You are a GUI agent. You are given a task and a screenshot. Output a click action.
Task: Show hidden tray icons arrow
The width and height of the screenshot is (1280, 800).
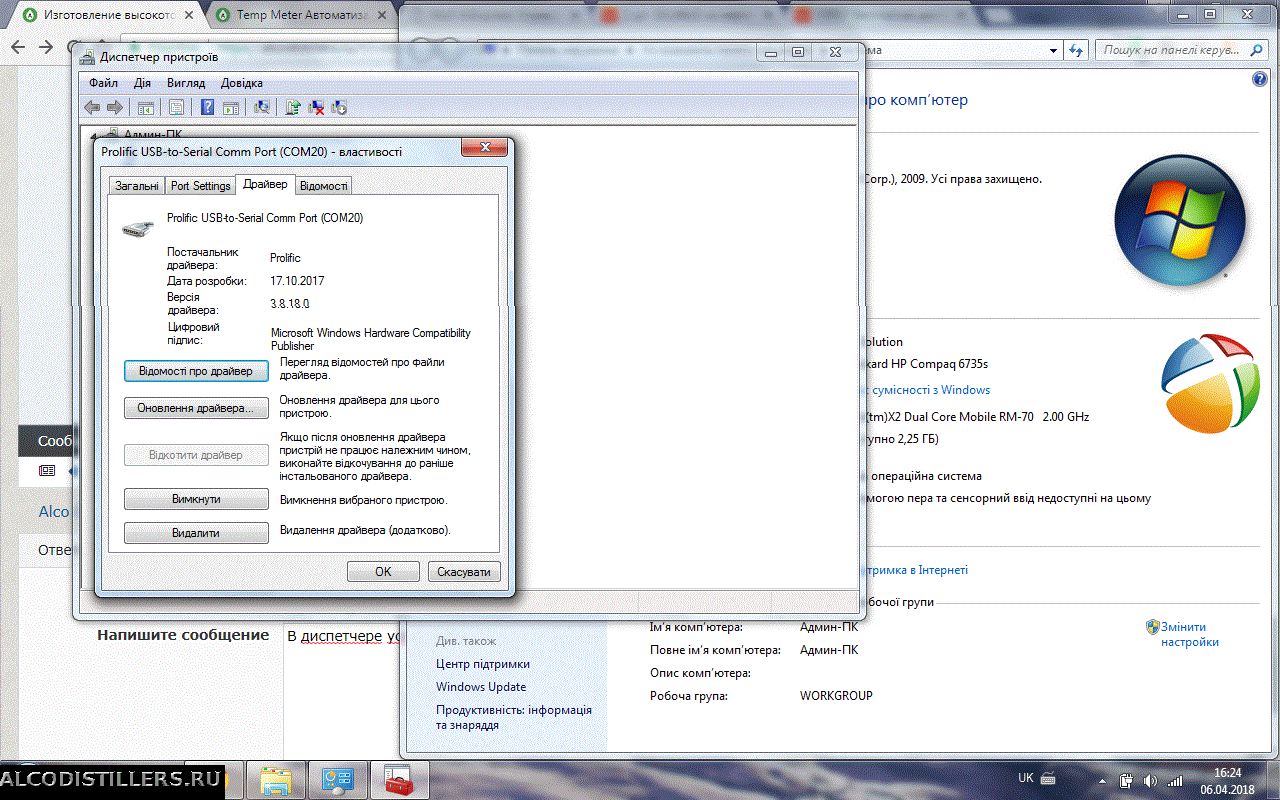point(1102,781)
